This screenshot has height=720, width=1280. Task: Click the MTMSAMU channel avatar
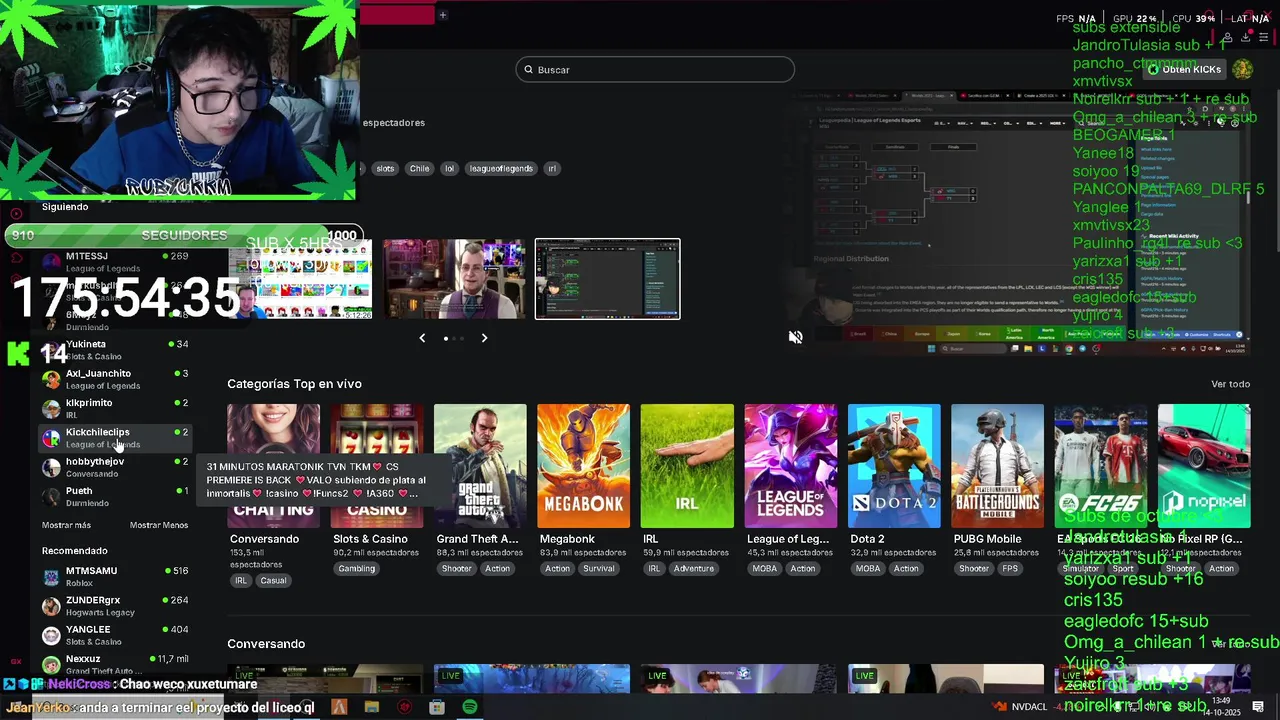(x=51, y=577)
